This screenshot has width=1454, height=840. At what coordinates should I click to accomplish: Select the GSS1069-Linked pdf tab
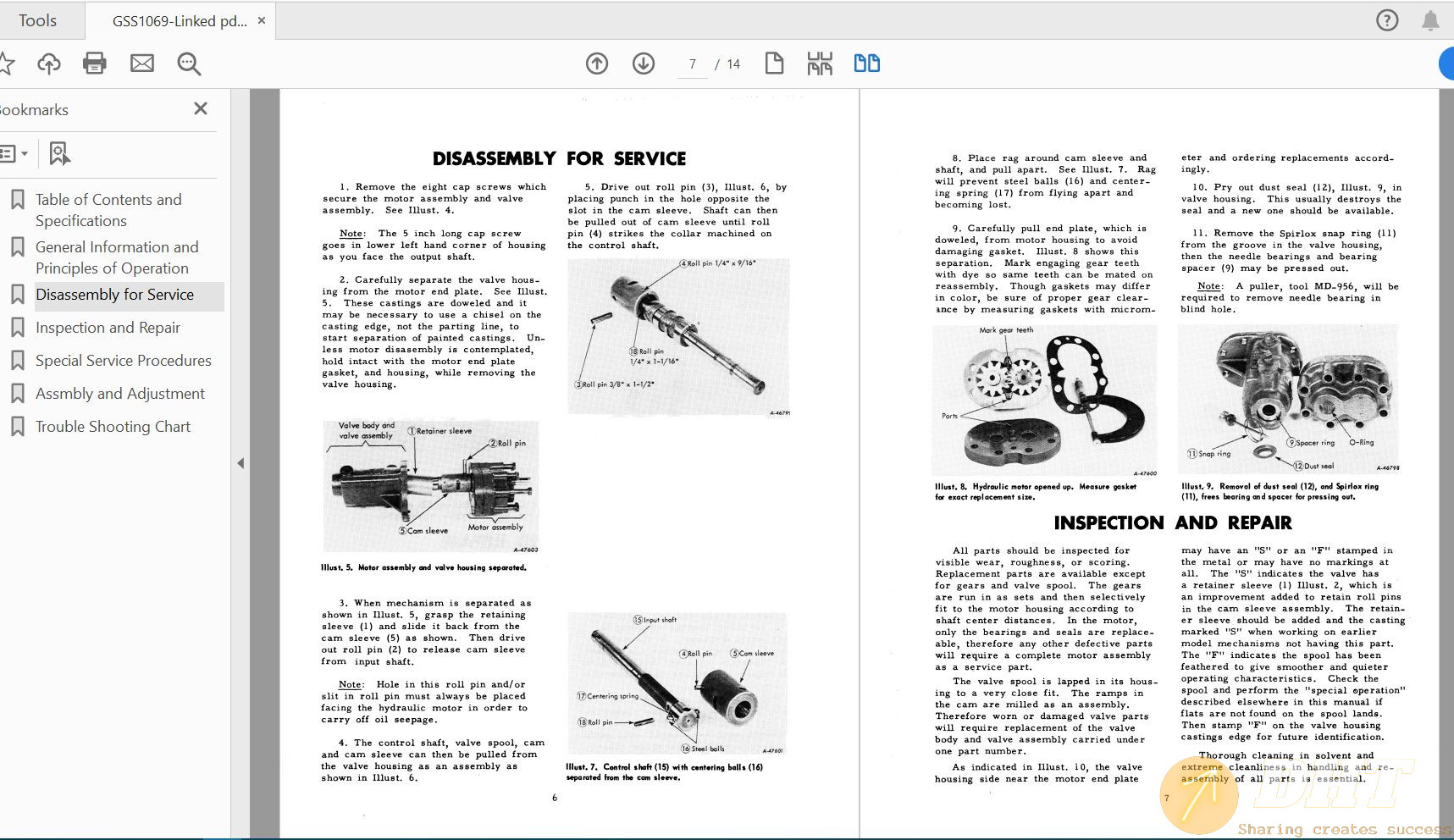click(180, 21)
